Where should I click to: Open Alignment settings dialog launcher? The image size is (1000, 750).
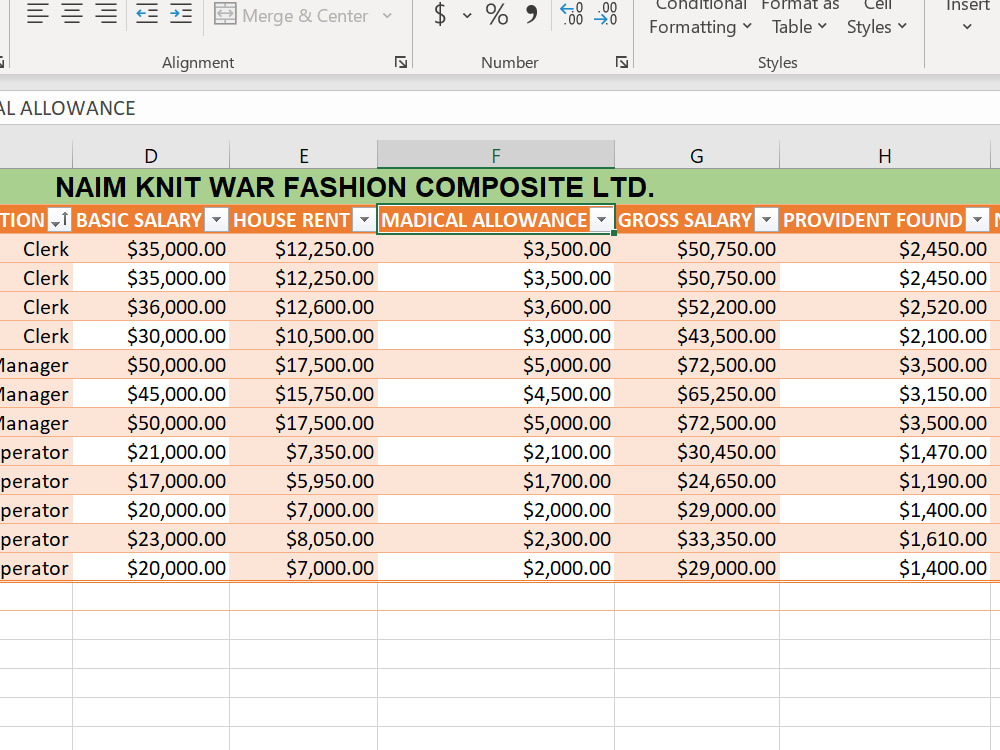tap(401, 62)
